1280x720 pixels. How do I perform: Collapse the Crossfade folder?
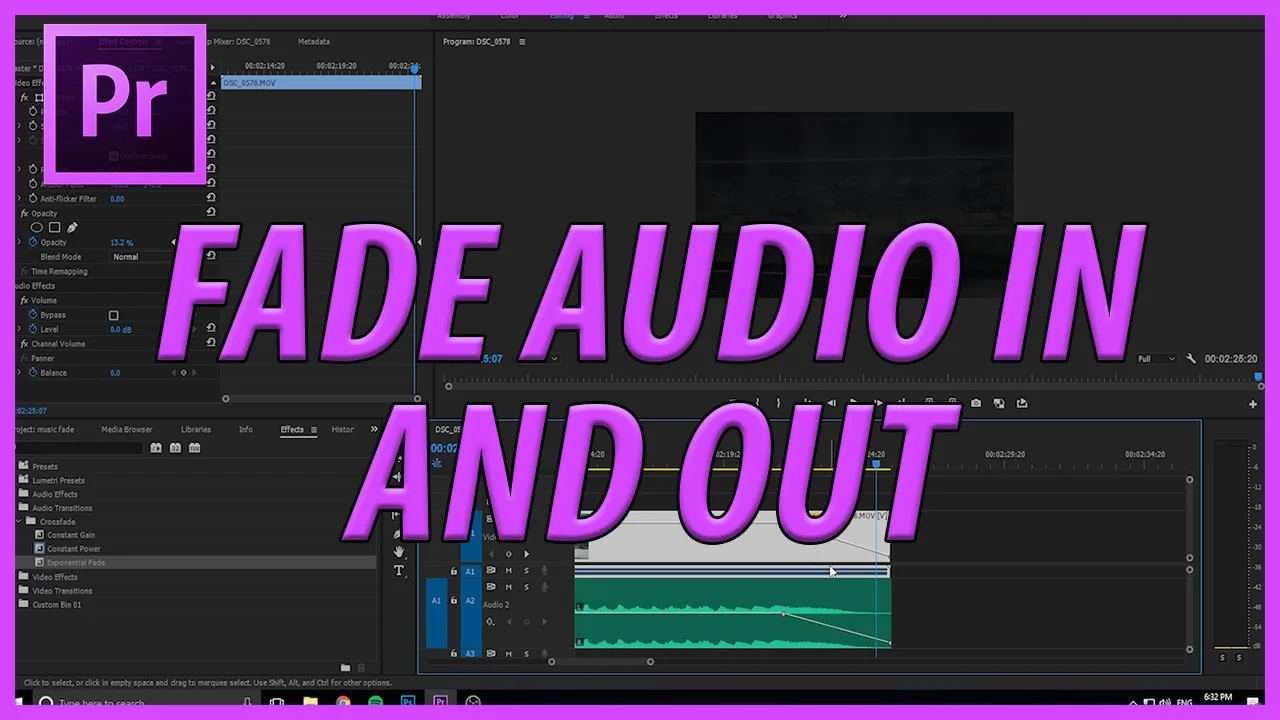(19, 521)
